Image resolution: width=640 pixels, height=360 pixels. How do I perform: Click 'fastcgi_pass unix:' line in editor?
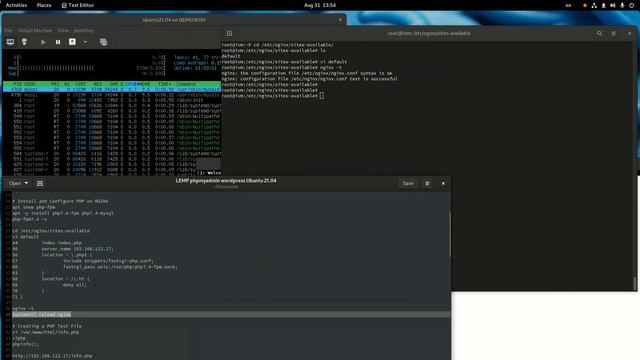(120, 267)
